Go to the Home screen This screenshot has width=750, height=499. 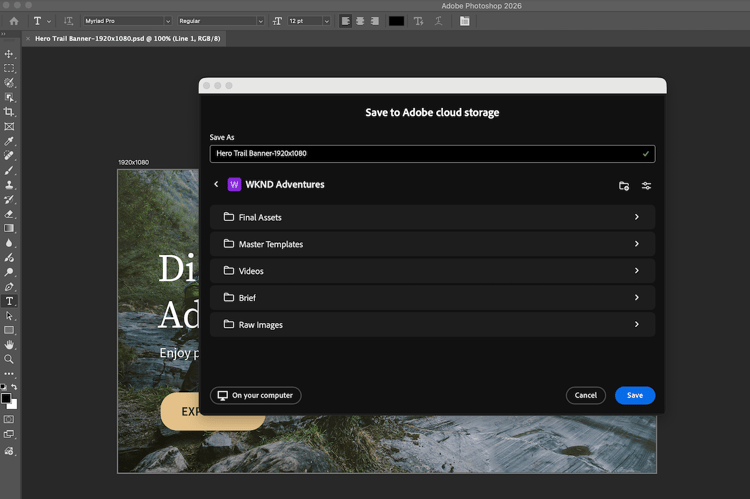pyautogui.click(x=14, y=21)
